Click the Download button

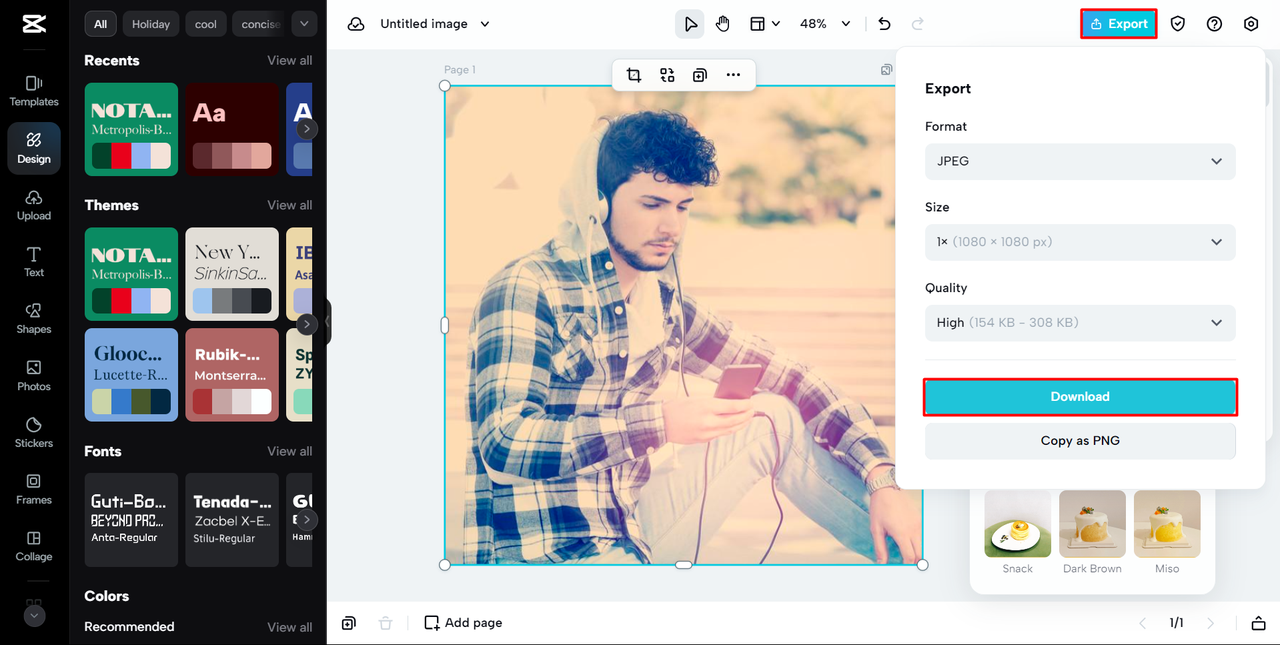pos(1080,397)
